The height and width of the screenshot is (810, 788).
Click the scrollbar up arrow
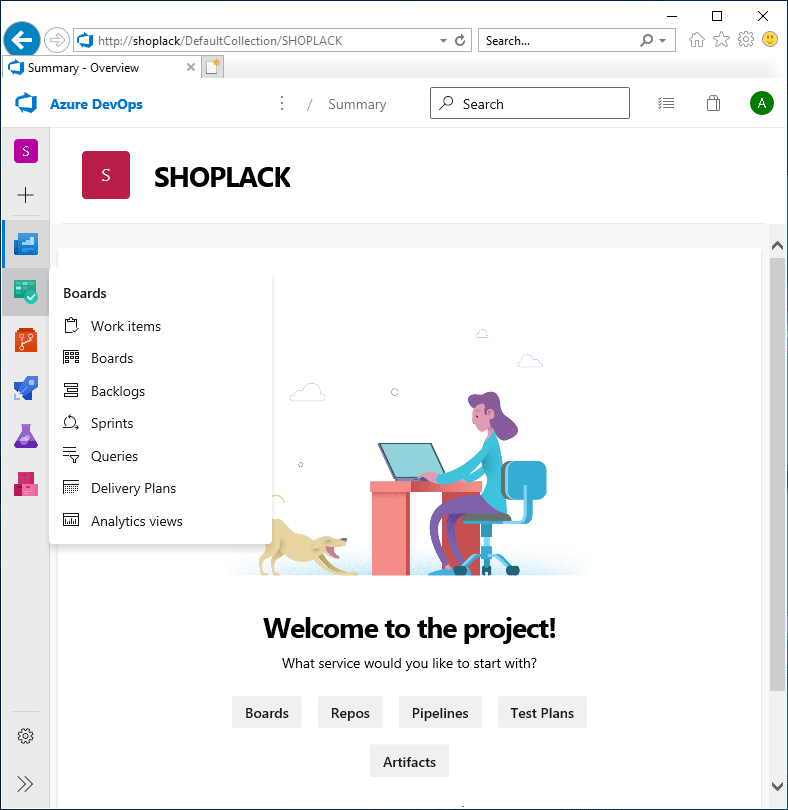[777, 245]
